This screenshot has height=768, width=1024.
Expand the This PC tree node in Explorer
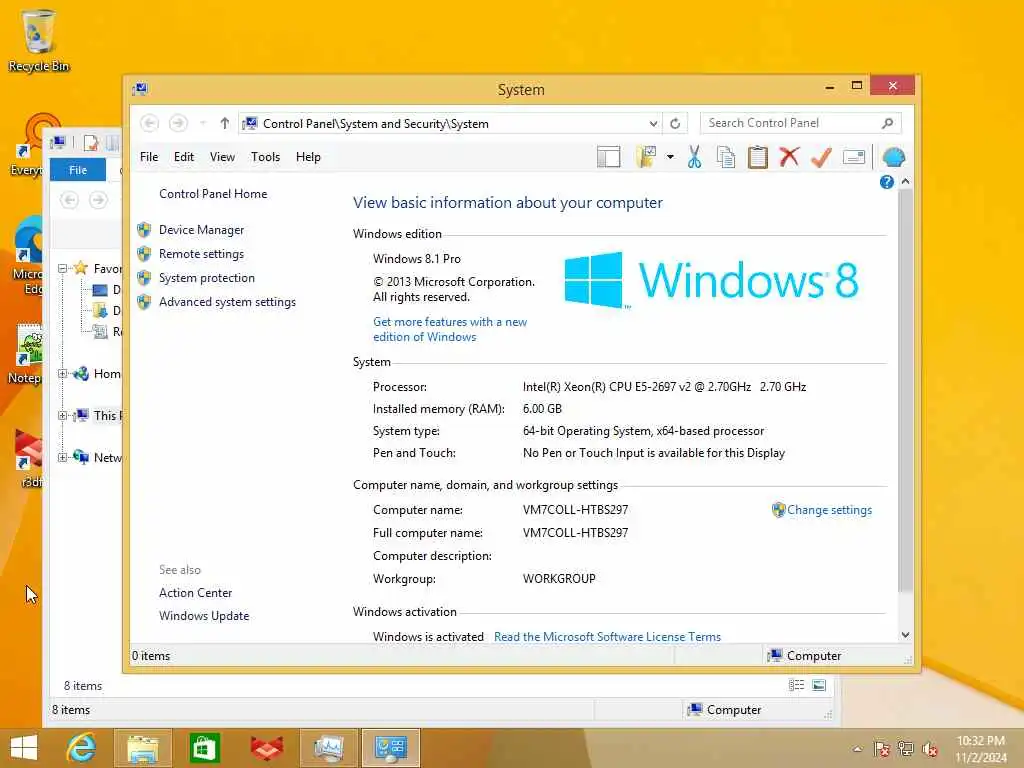pos(63,415)
